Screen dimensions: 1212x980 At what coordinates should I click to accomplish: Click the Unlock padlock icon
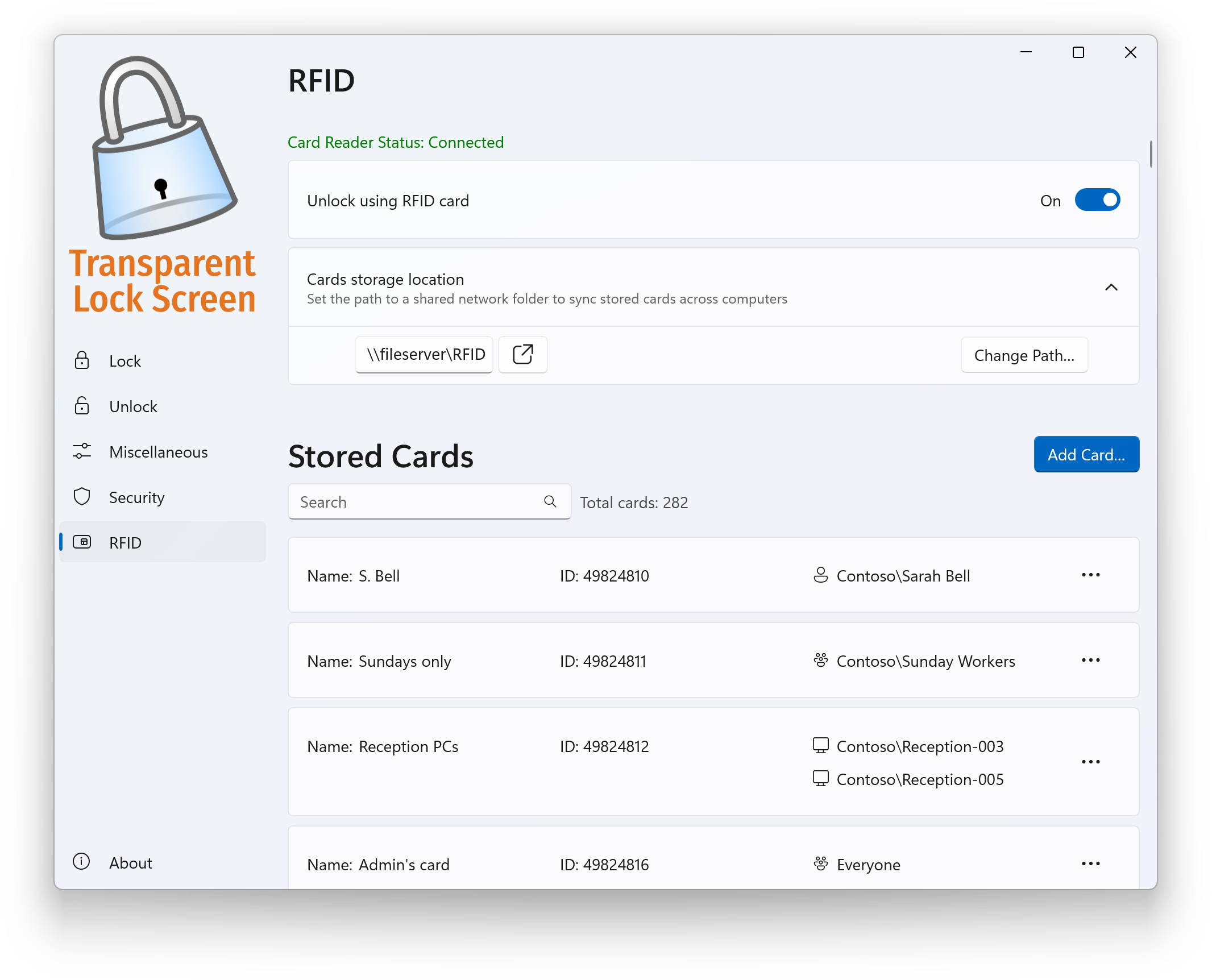point(82,406)
